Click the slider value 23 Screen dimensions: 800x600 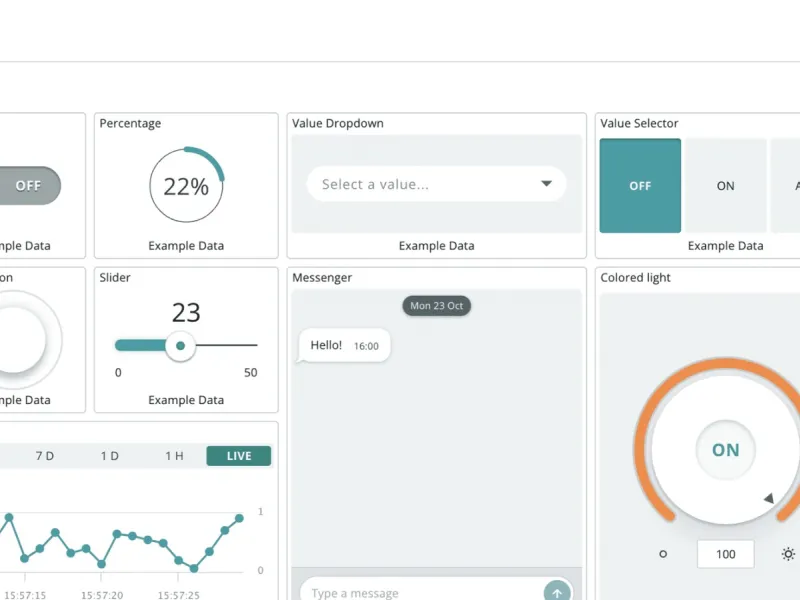point(186,312)
